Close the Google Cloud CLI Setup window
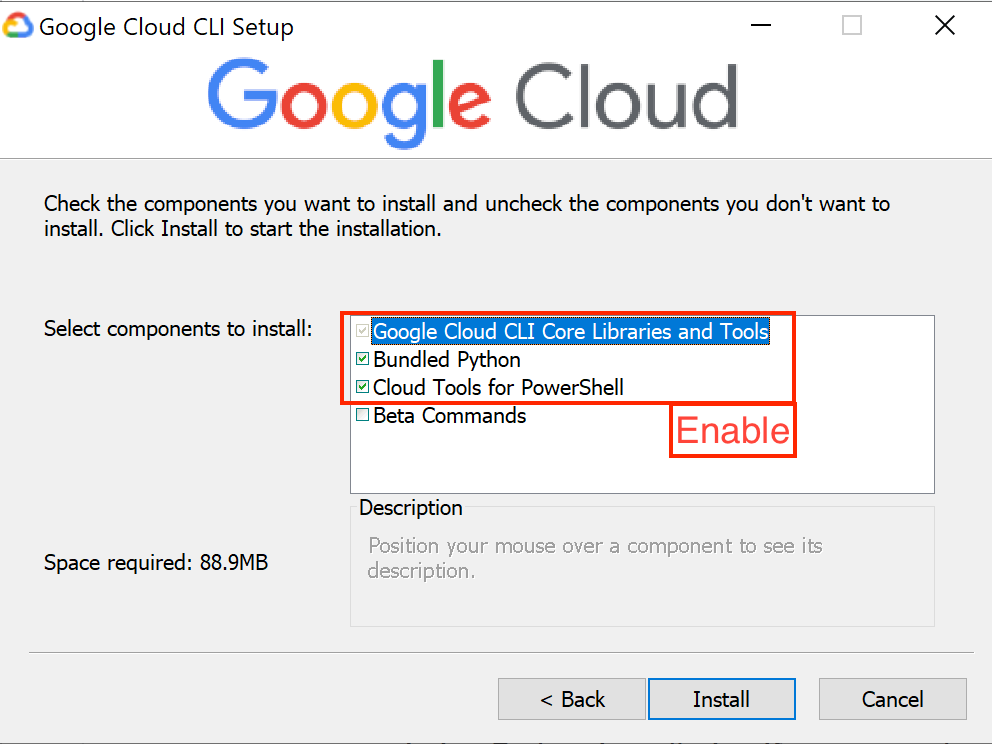The image size is (992, 744). pyautogui.click(x=944, y=26)
